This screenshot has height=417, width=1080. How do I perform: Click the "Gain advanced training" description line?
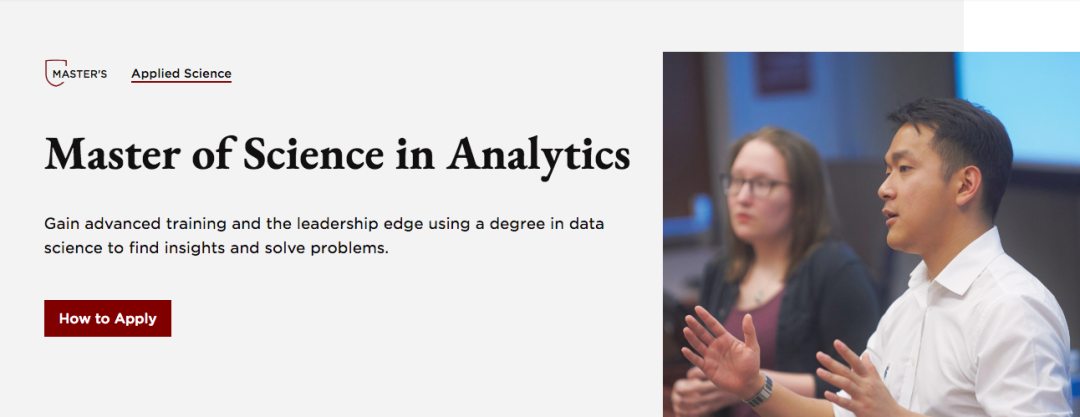(x=324, y=224)
